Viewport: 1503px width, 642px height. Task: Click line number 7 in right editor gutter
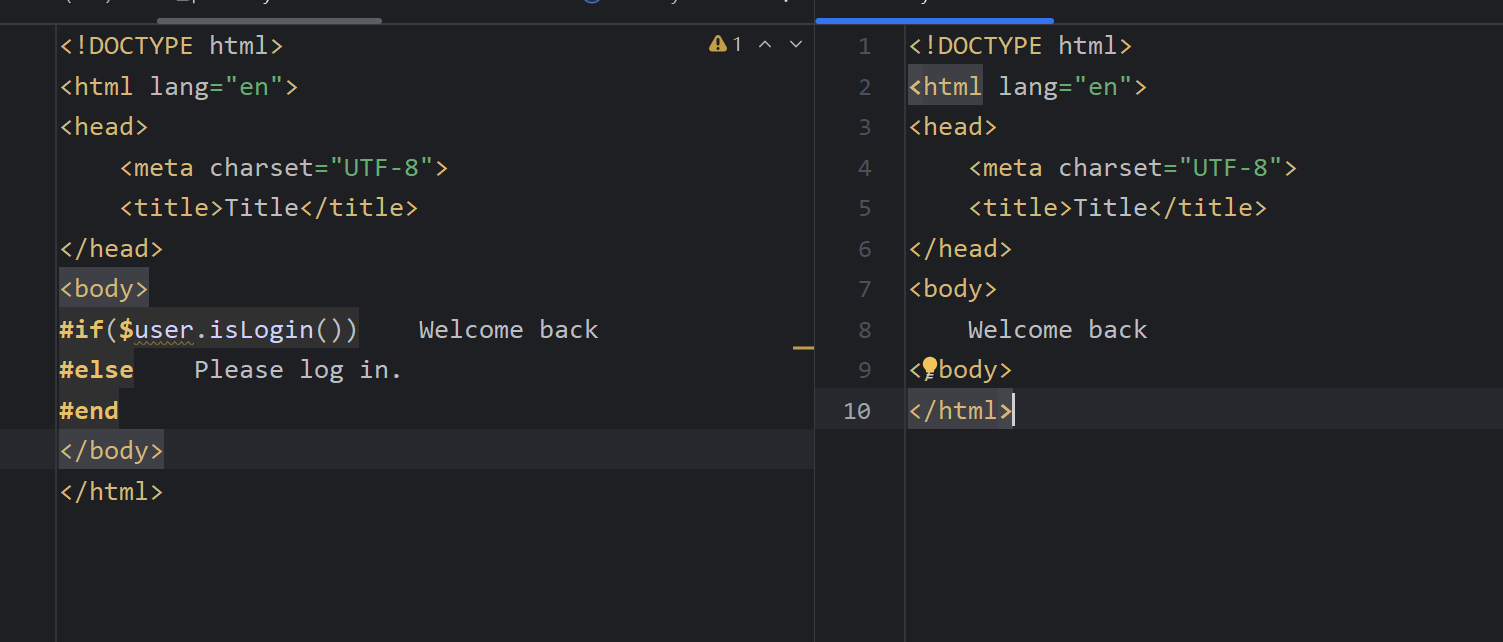[865, 289]
